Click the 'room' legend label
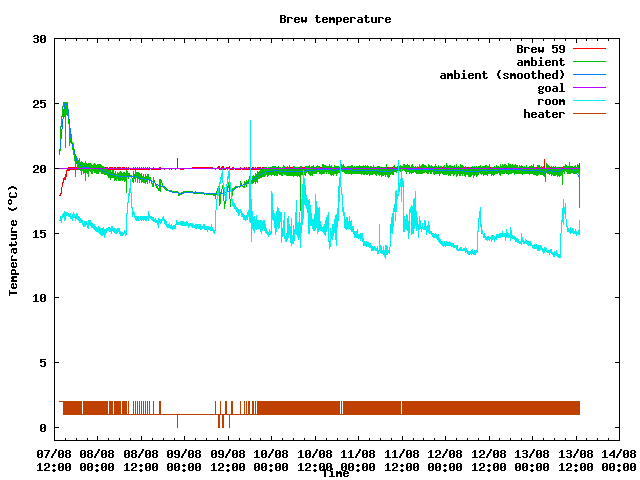This screenshot has width=640, height=480. point(551,101)
